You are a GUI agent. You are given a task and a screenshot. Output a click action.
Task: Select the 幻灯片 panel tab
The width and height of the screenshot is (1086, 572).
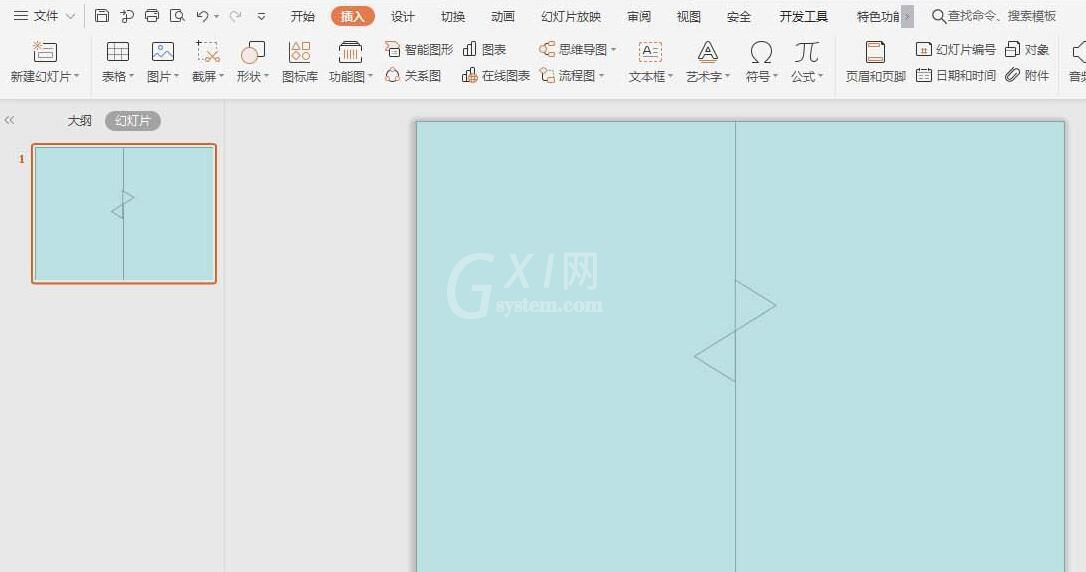[132, 120]
